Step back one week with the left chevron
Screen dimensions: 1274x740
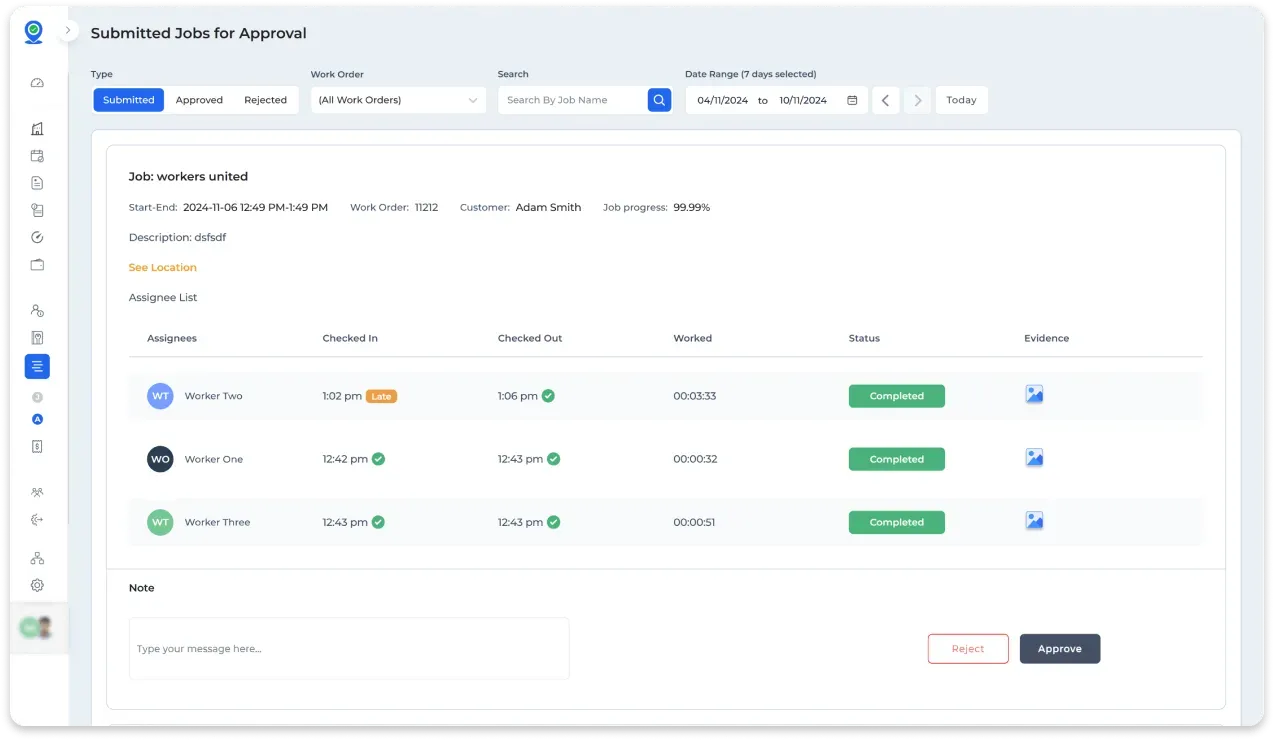tap(885, 100)
